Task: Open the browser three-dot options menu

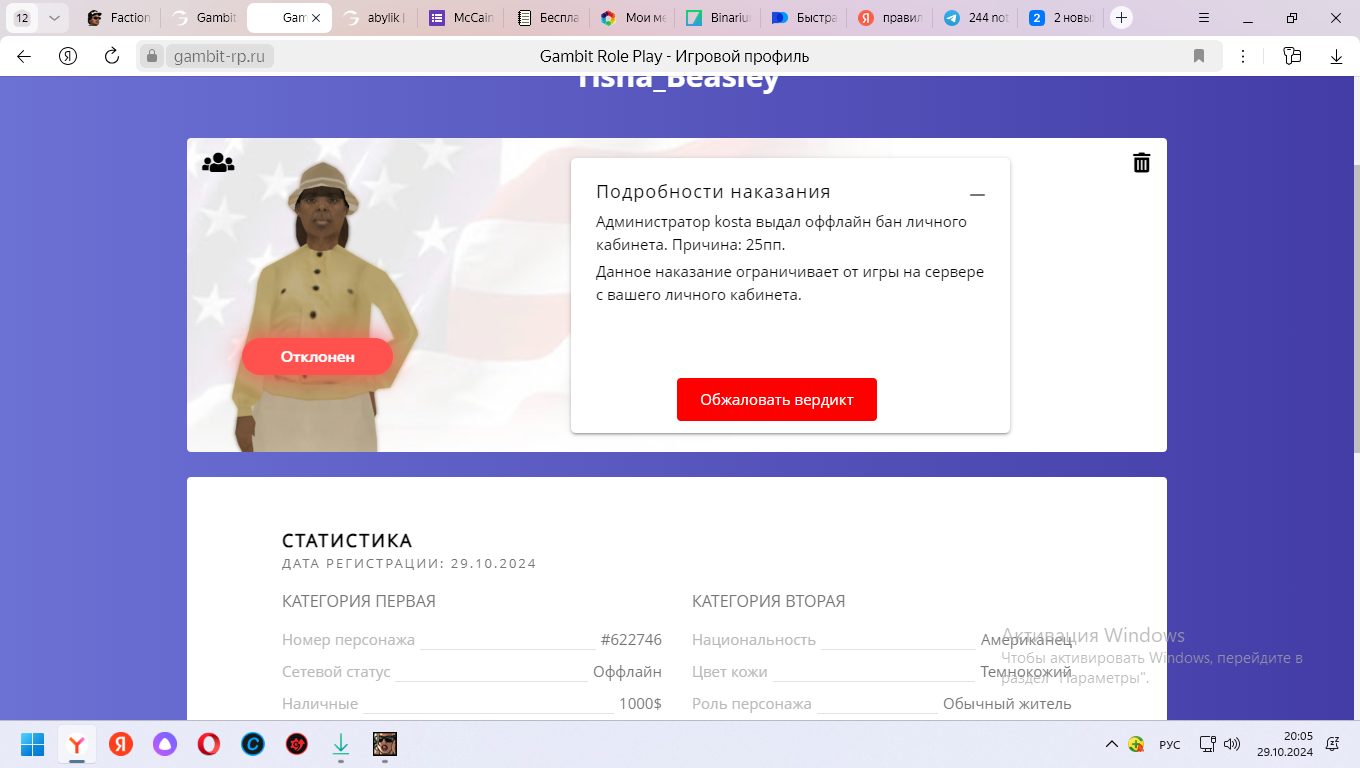Action: pos(1243,57)
